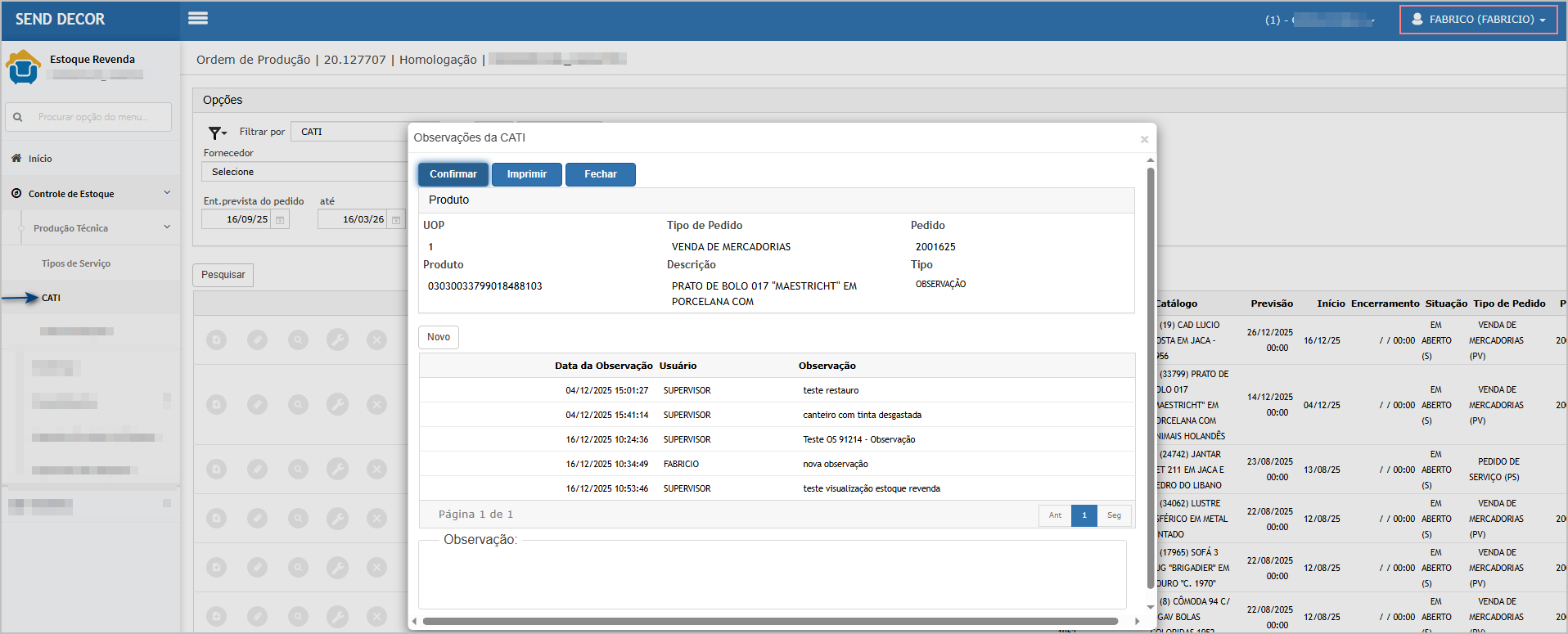1568x634 pixels.
Task: Click the Início home icon
Action: click(x=16, y=159)
